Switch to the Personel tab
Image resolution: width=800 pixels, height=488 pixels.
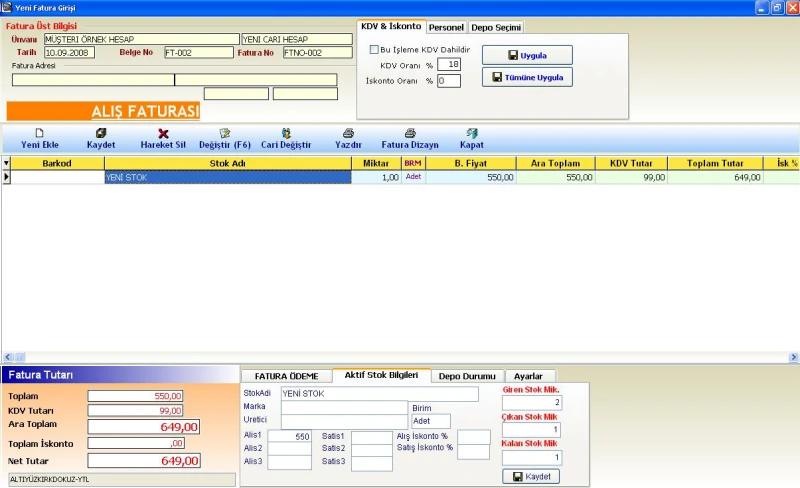coord(446,27)
